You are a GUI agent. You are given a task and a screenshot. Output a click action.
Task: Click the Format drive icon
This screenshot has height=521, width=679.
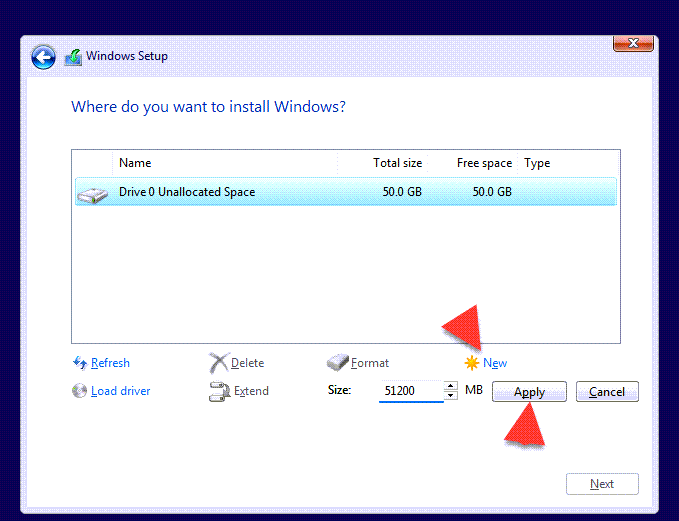[x=338, y=363]
